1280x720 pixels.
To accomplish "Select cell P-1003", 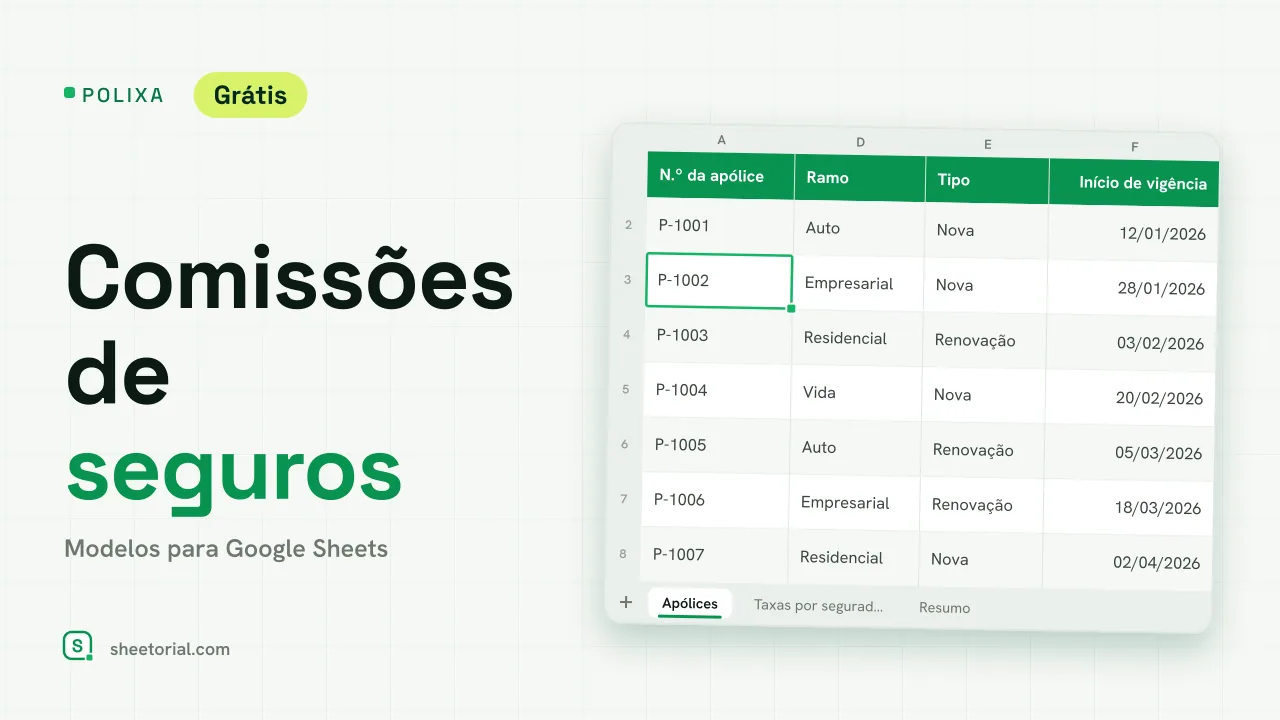I will coord(718,336).
